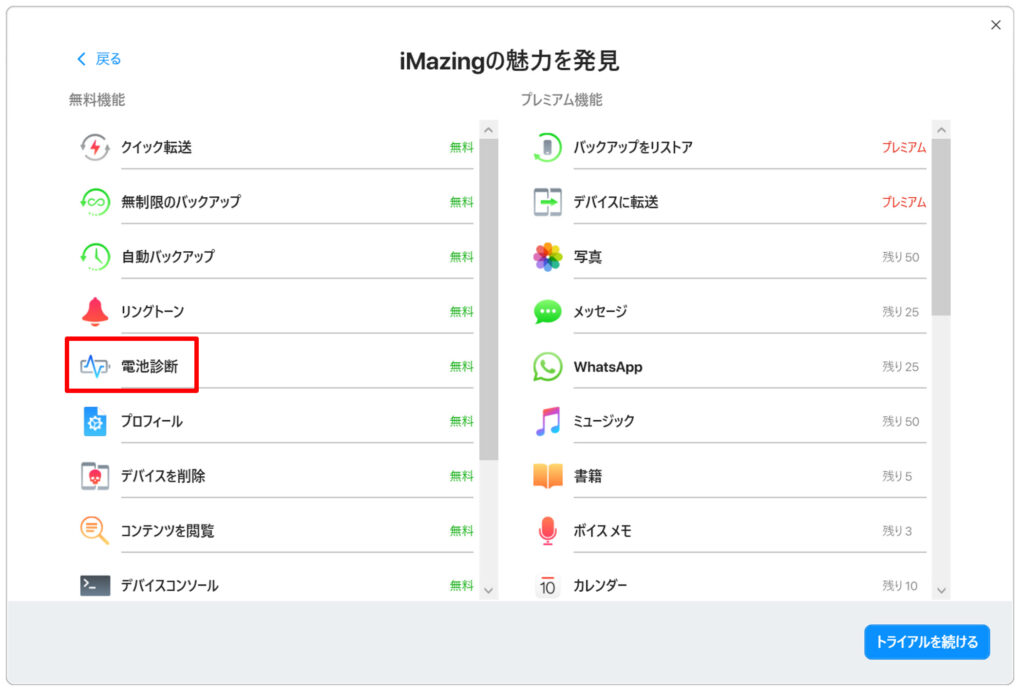Click the 残り 50 count beside 写真
Viewport: 1024px width, 691px height.
pos(901,257)
